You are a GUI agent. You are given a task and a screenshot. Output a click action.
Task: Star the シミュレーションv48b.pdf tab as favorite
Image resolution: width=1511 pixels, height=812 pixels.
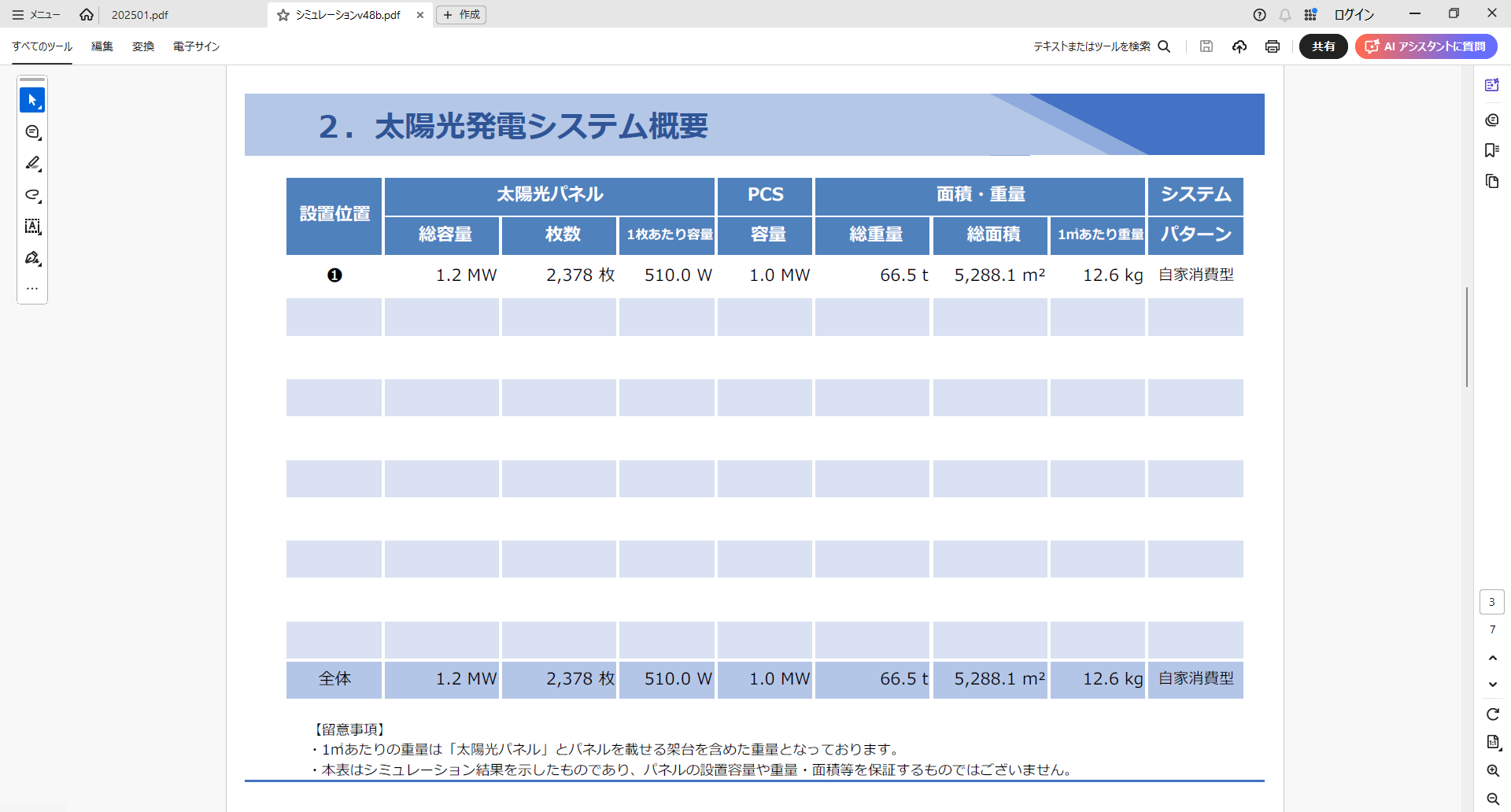283,15
